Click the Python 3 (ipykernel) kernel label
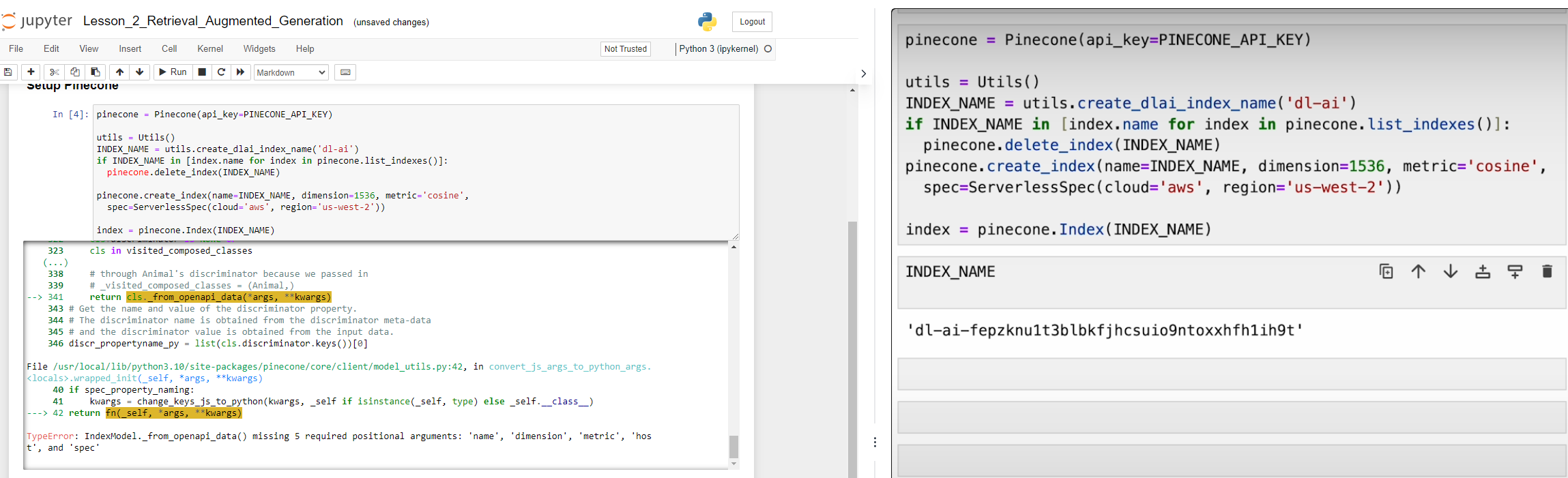This screenshot has height=478, width=1568. (x=718, y=49)
